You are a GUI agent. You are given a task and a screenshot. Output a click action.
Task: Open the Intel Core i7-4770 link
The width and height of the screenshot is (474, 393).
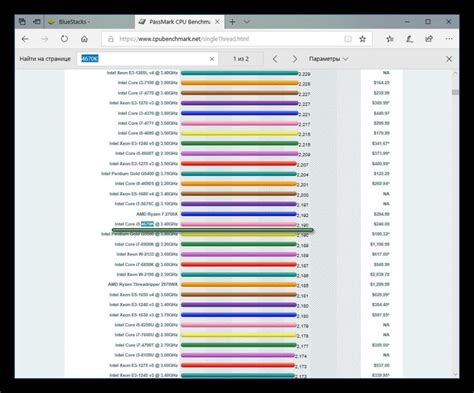coord(148,93)
